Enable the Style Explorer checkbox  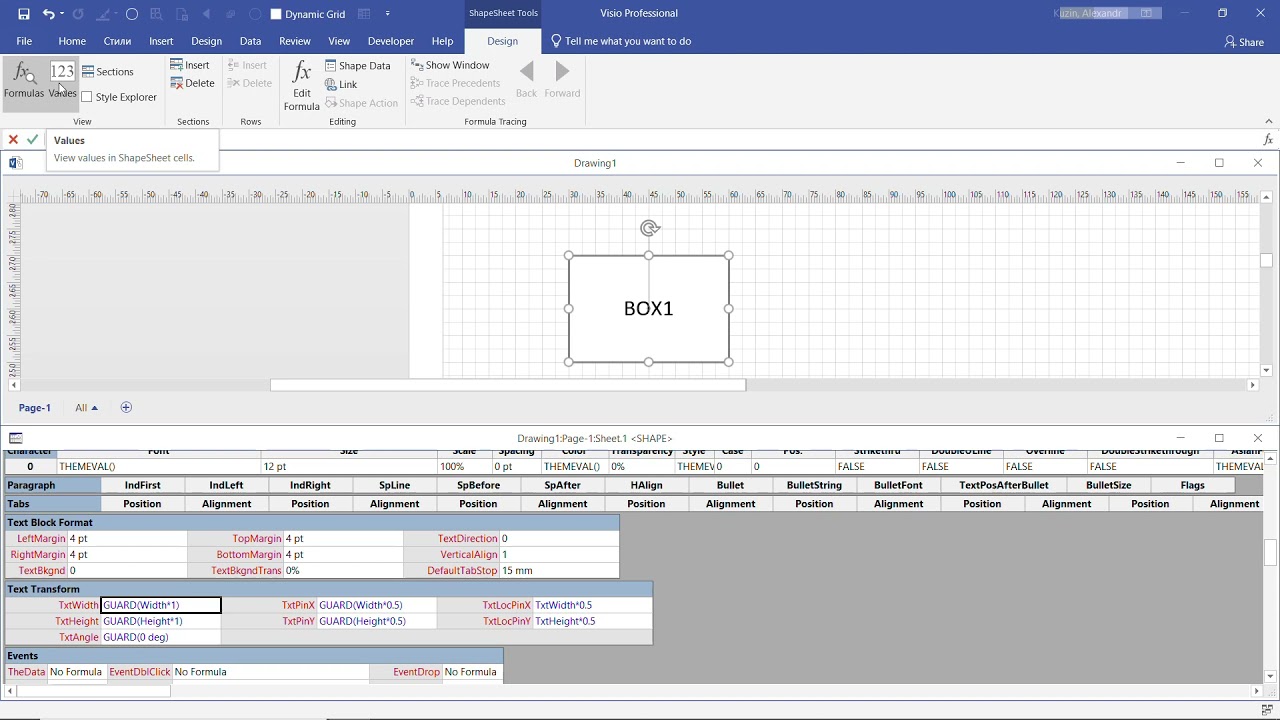coord(87,97)
